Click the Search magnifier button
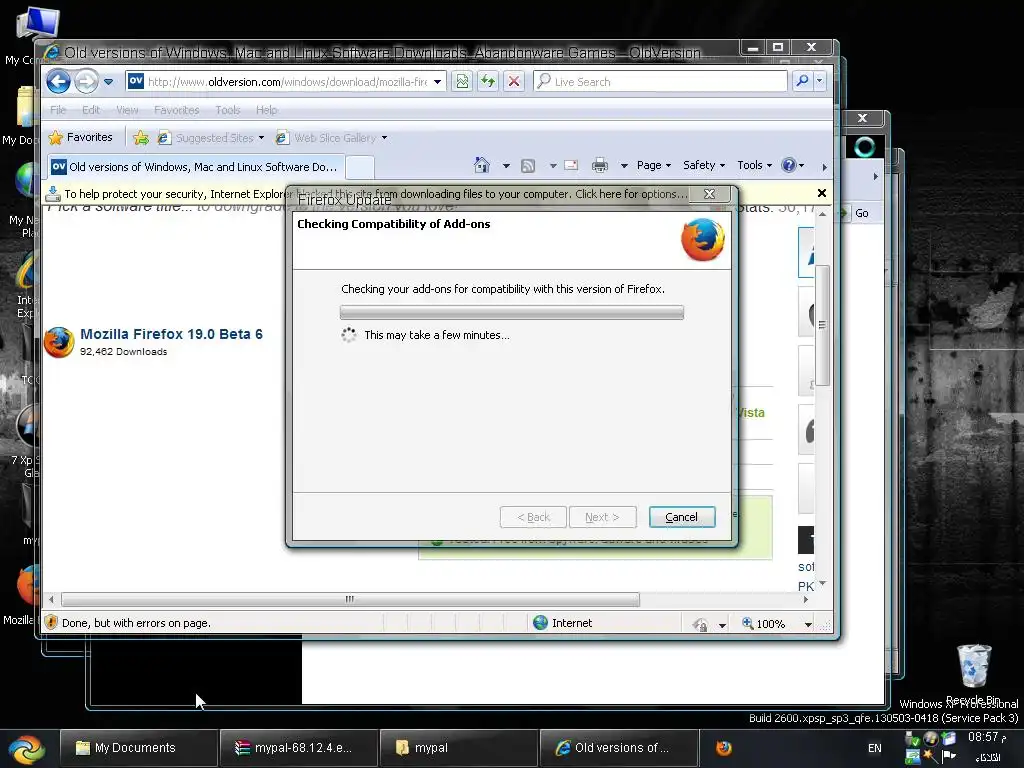 [802, 81]
